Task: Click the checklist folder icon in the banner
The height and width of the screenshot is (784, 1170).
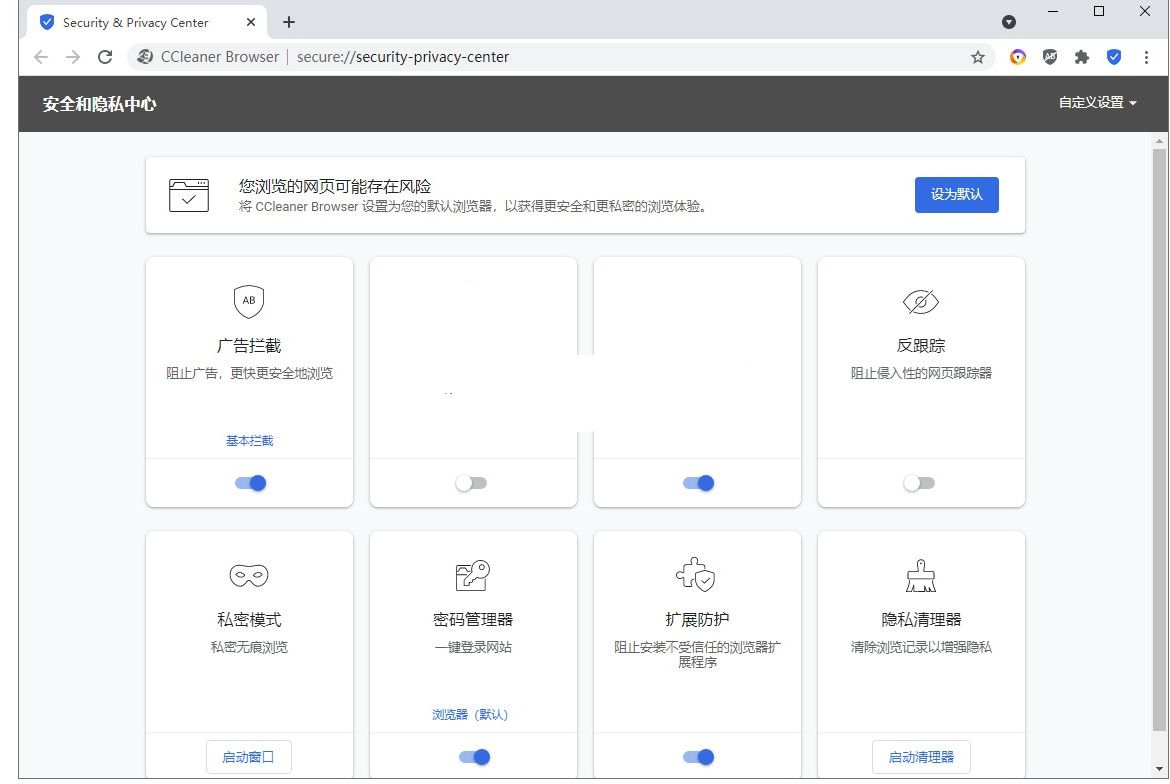Action: point(189,195)
